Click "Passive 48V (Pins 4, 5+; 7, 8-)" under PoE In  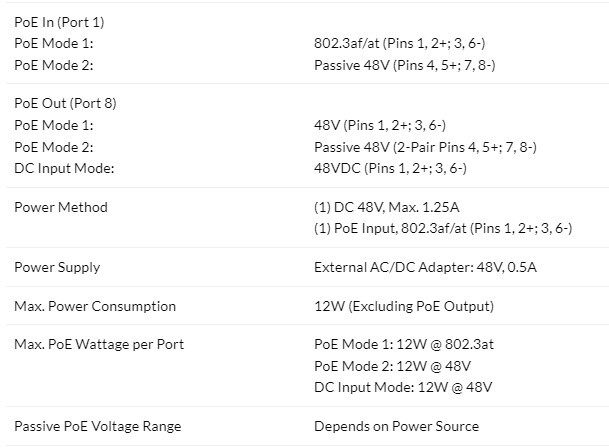[404, 65]
